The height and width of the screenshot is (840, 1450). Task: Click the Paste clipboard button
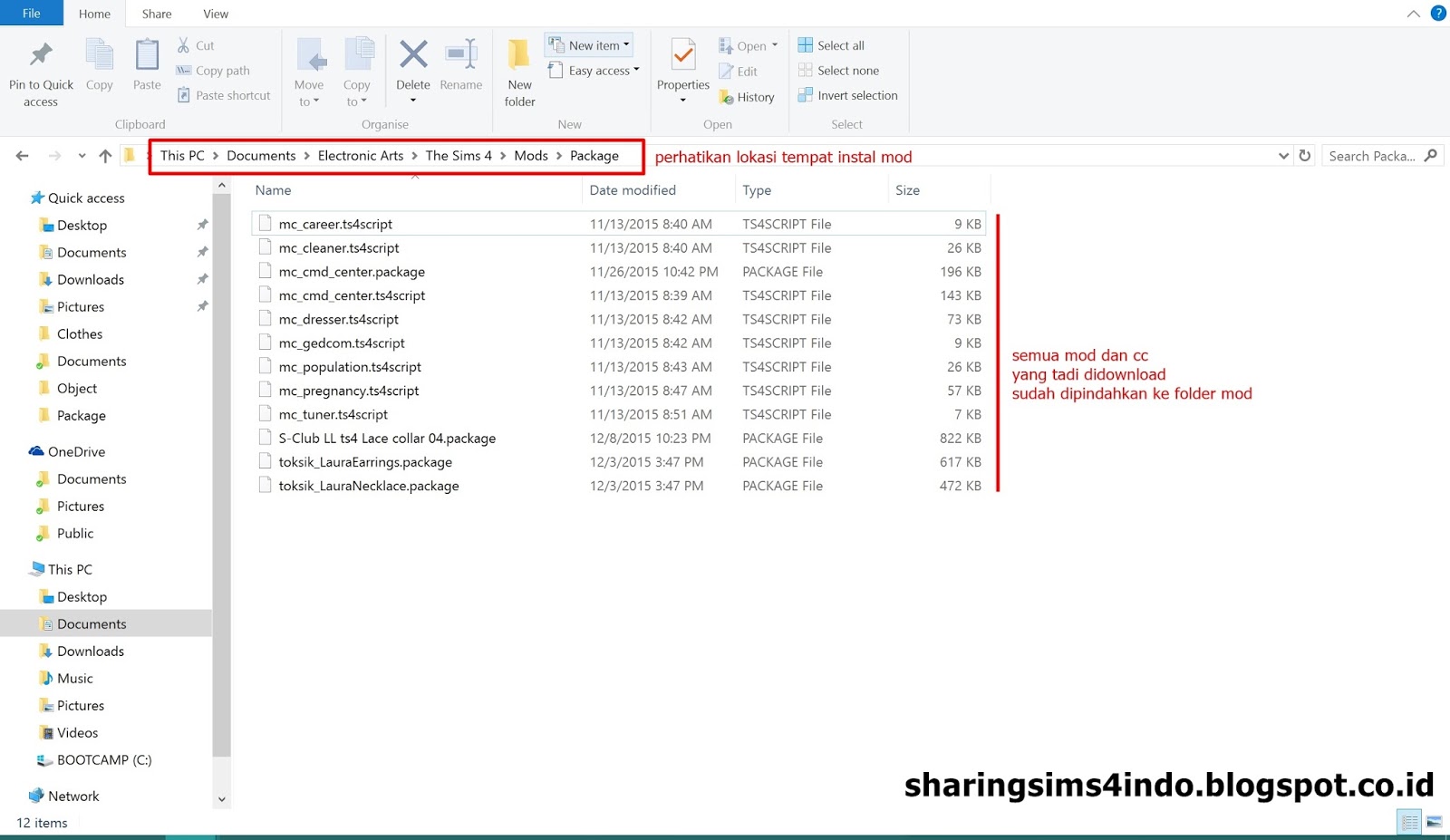pos(147,66)
